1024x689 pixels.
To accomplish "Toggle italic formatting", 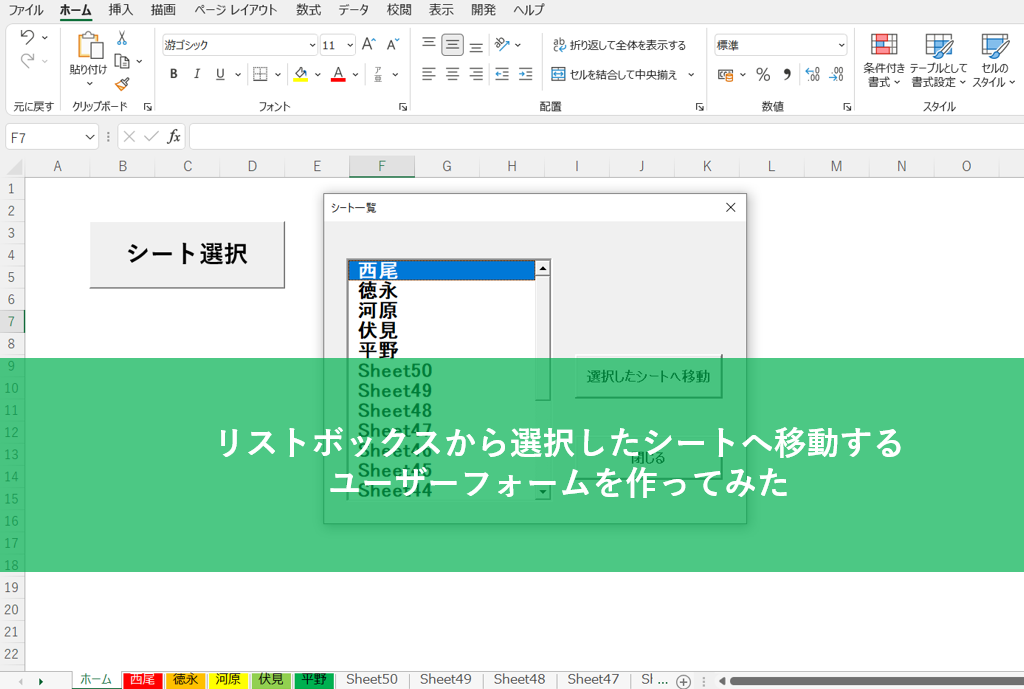I will (197, 74).
